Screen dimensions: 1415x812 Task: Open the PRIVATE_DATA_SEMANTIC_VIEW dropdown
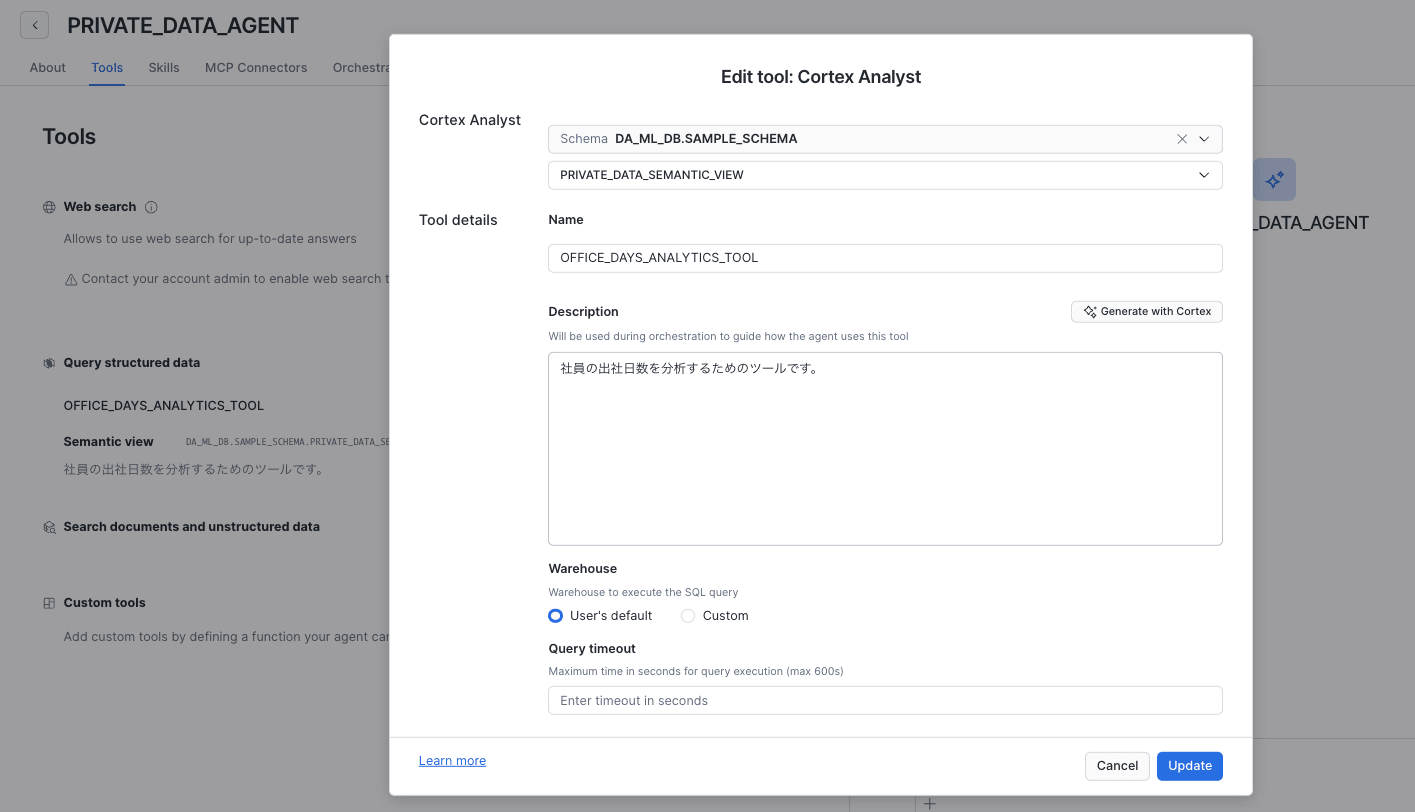pos(885,175)
